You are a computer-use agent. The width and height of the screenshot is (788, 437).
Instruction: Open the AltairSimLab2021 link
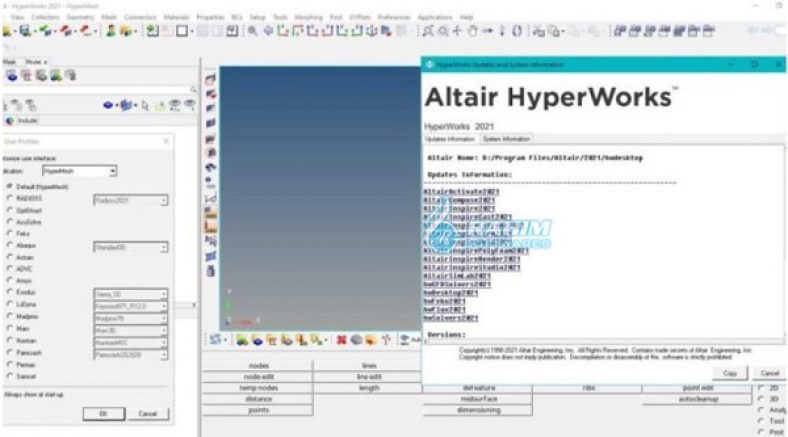[x=457, y=276]
